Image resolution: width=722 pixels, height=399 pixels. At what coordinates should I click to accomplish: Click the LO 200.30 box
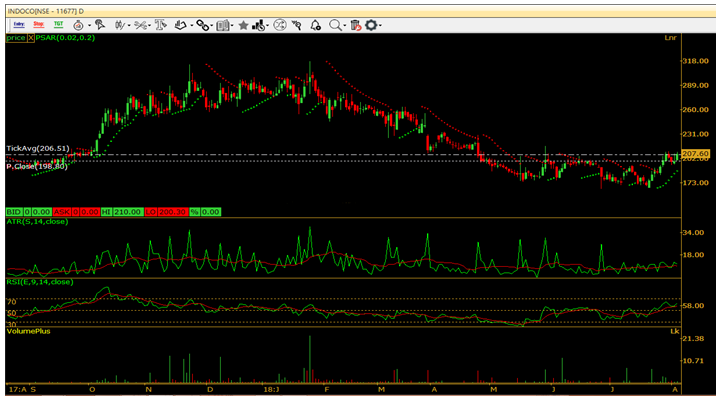point(166,212)
